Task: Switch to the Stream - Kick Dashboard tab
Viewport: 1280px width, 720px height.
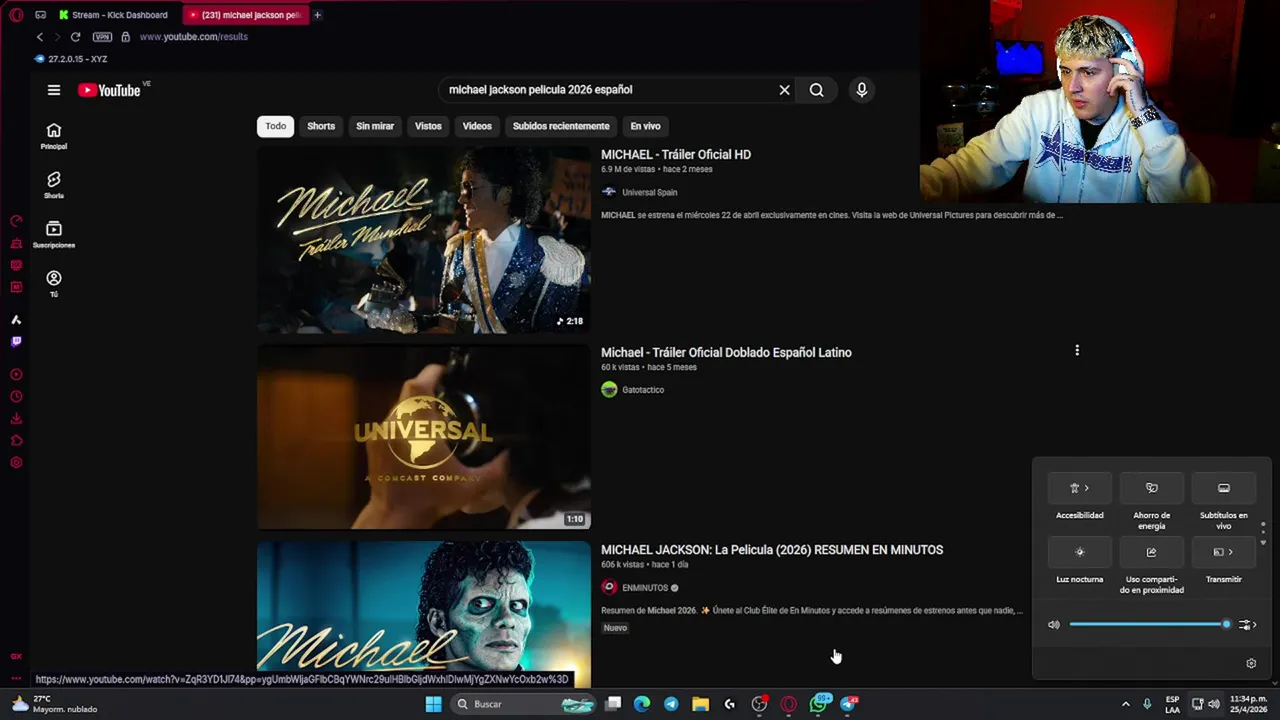Action: (114, 15)
